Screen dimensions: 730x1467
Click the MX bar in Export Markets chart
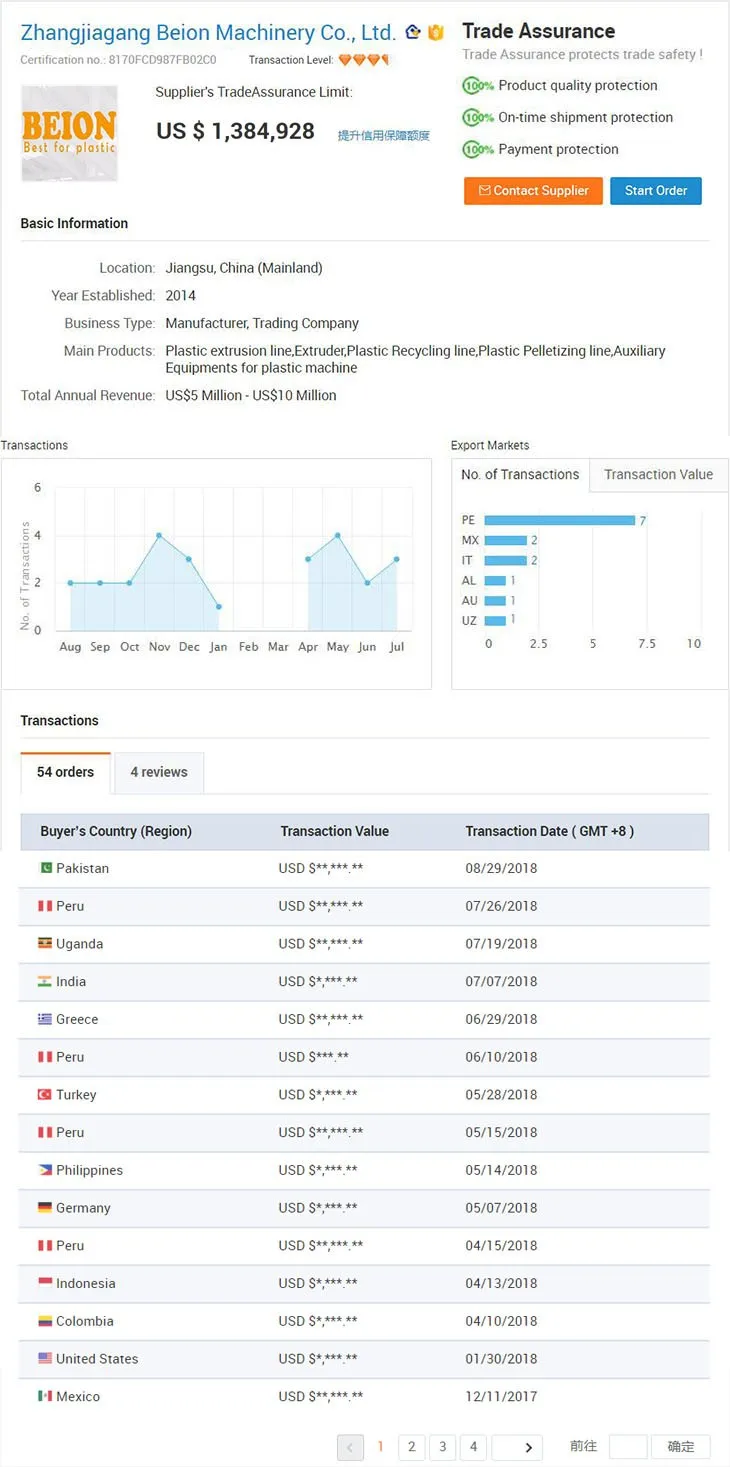click(505, 540)
